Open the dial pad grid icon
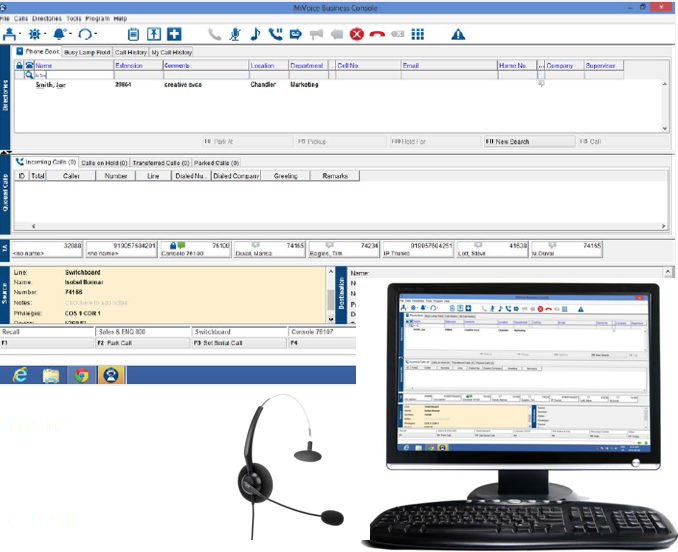 coord(418,34)
